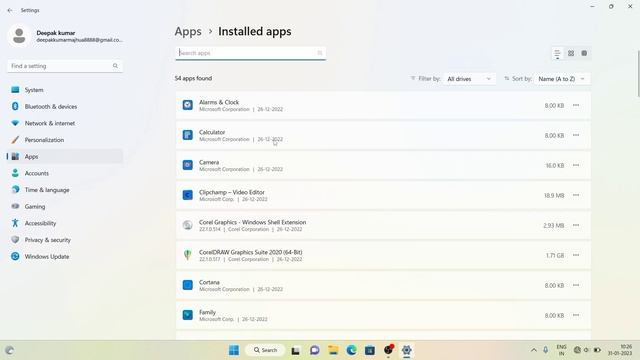Open the Windows Start menu
640x360 pixels.
point(234,350)
